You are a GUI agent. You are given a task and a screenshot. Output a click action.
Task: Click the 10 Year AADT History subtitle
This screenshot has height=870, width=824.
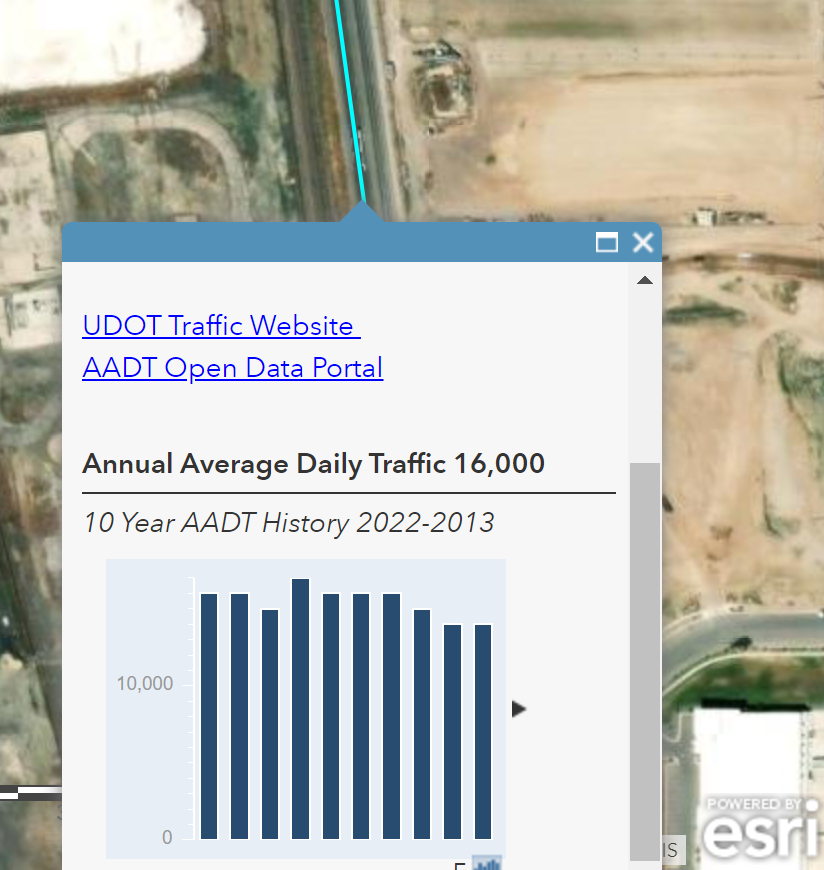288,523
